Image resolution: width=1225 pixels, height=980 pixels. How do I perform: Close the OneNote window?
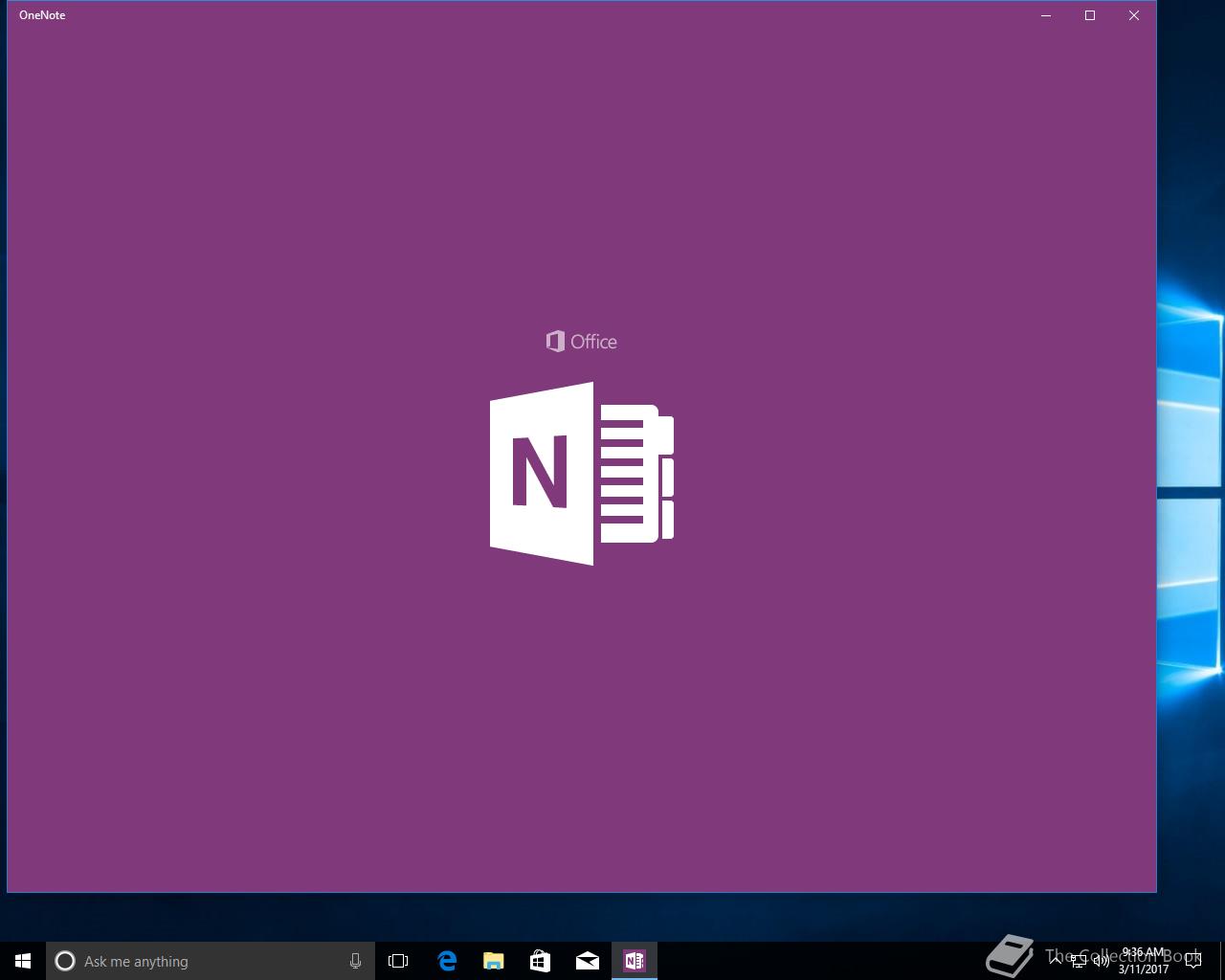point(1134,15)
